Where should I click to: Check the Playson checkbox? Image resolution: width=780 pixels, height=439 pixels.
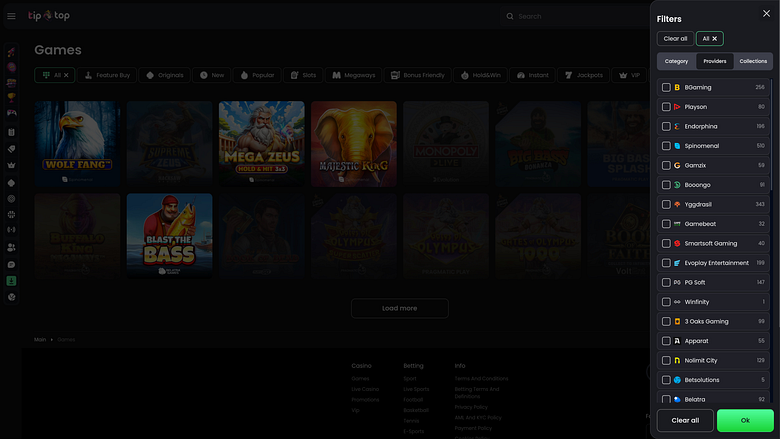(666, 107)
